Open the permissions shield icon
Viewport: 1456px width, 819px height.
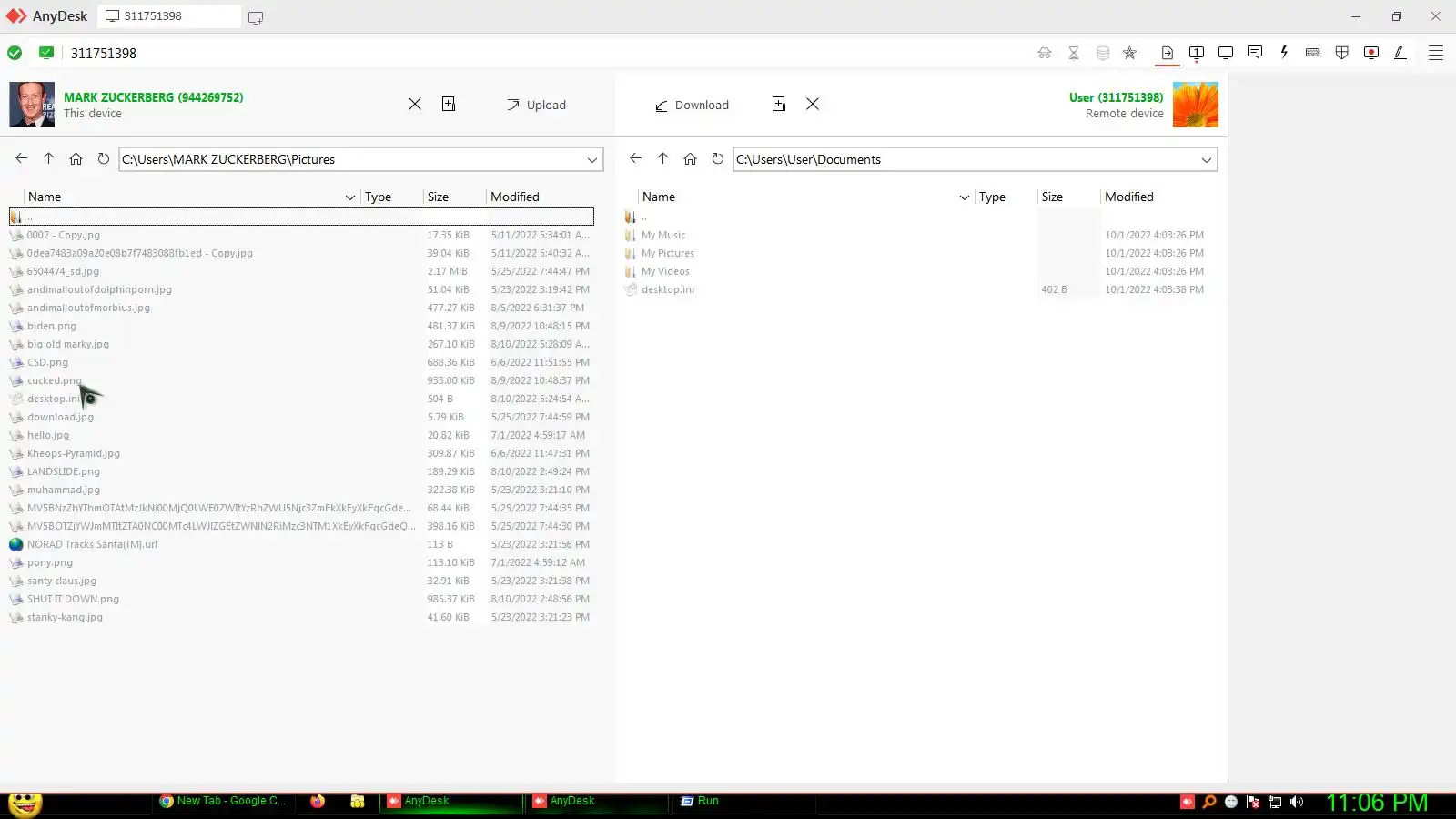(x=1342, y=53)
